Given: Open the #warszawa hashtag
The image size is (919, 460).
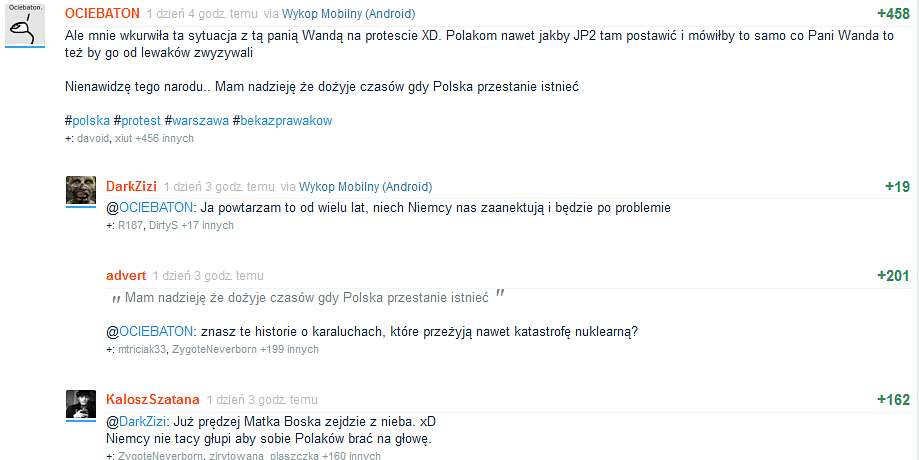Looking at the screenshot, I should [x=197, y=121].
